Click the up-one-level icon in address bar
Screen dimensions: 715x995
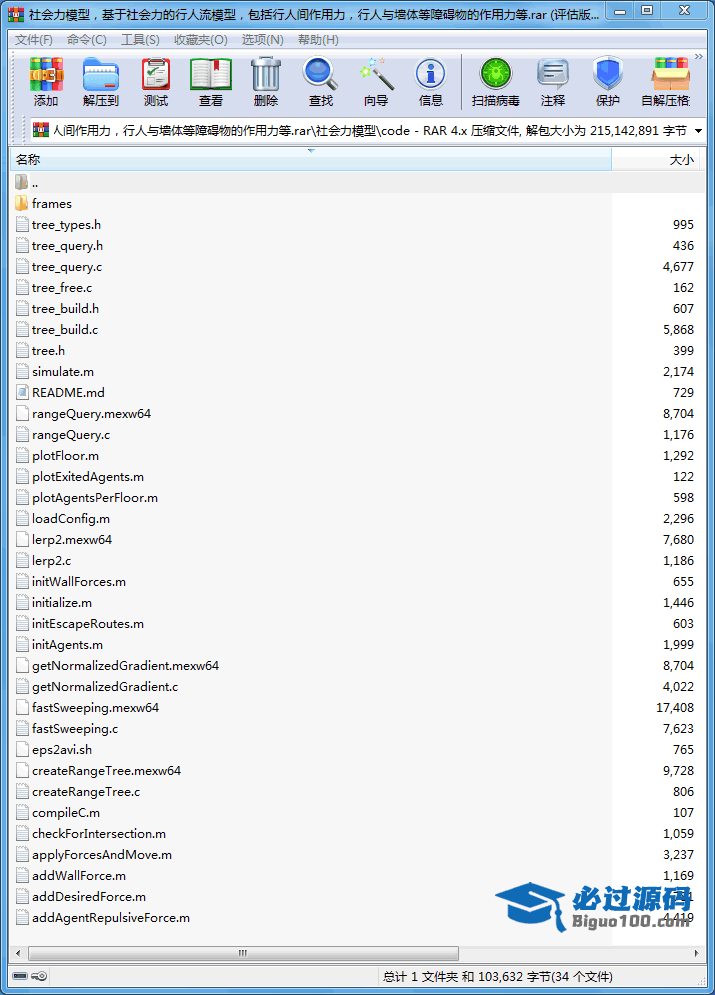(41, 131)
